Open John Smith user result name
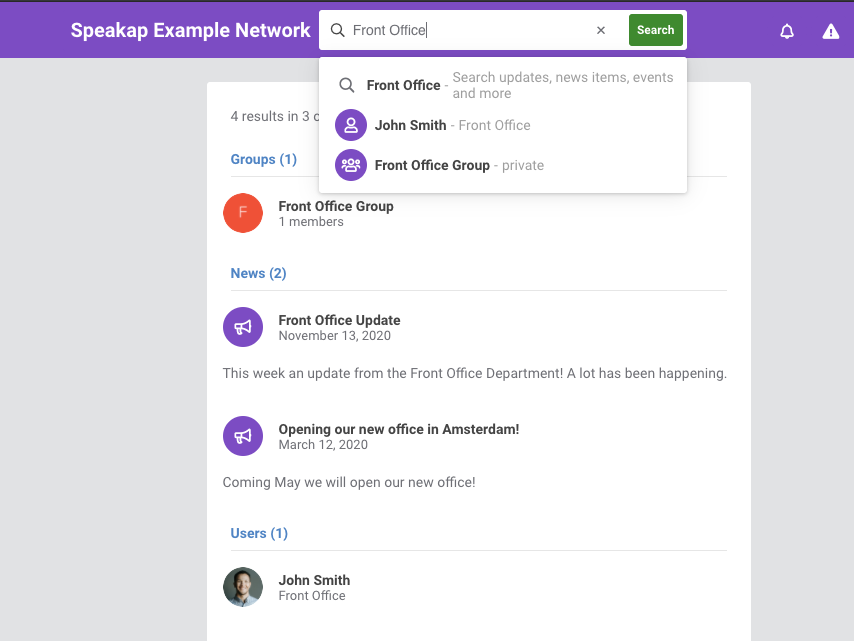 click(x=314, y=580)
